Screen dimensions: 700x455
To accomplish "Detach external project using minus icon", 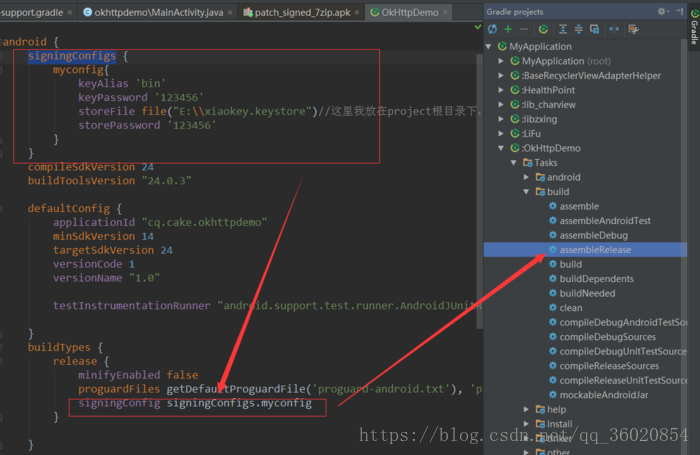I will (x=524, y=29).
